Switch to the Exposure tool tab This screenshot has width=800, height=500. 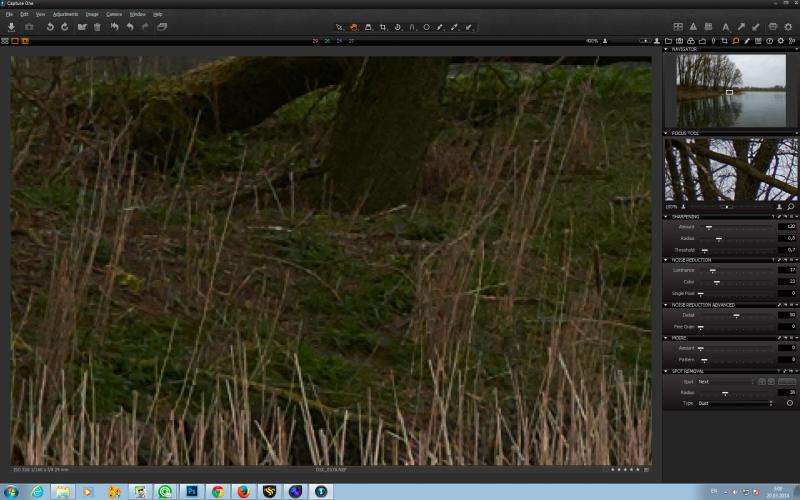(x=702, y=41)
